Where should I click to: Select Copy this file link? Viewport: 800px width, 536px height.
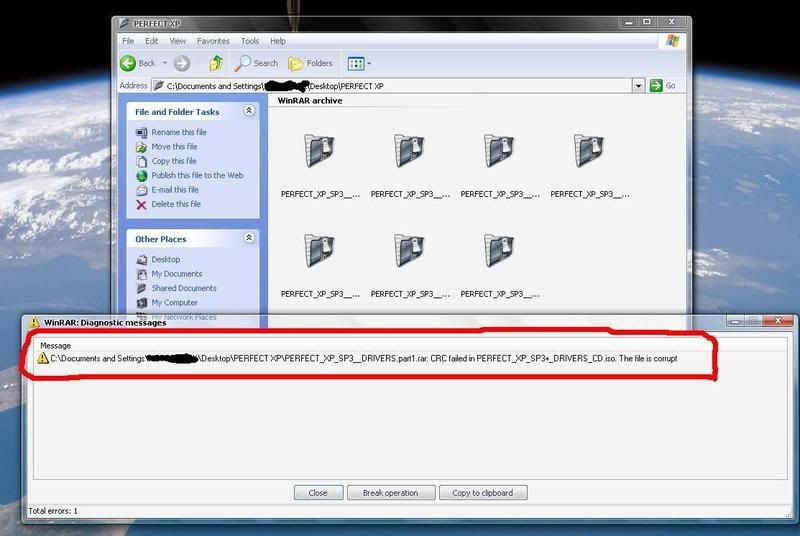(174, 161)
